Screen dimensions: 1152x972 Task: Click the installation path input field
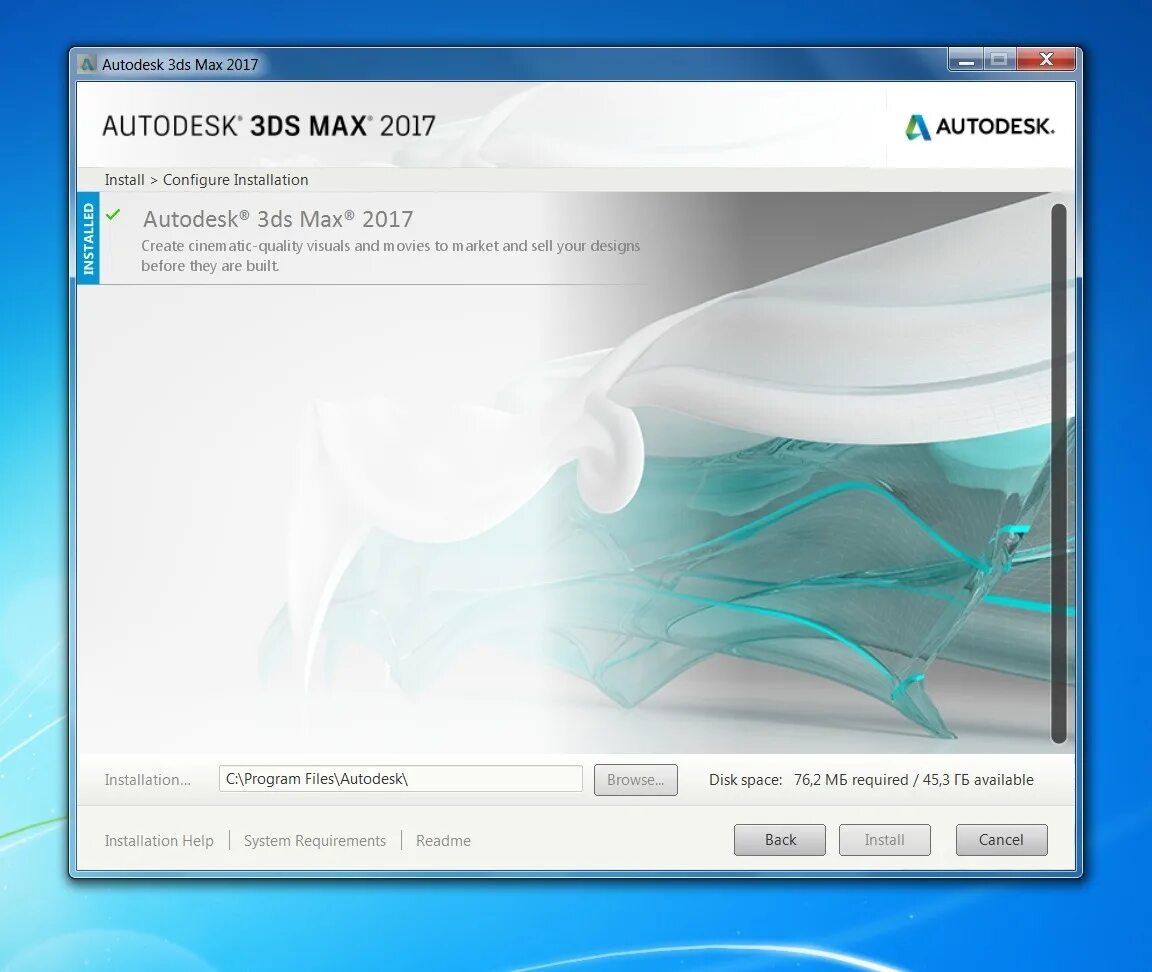point(400,779)
